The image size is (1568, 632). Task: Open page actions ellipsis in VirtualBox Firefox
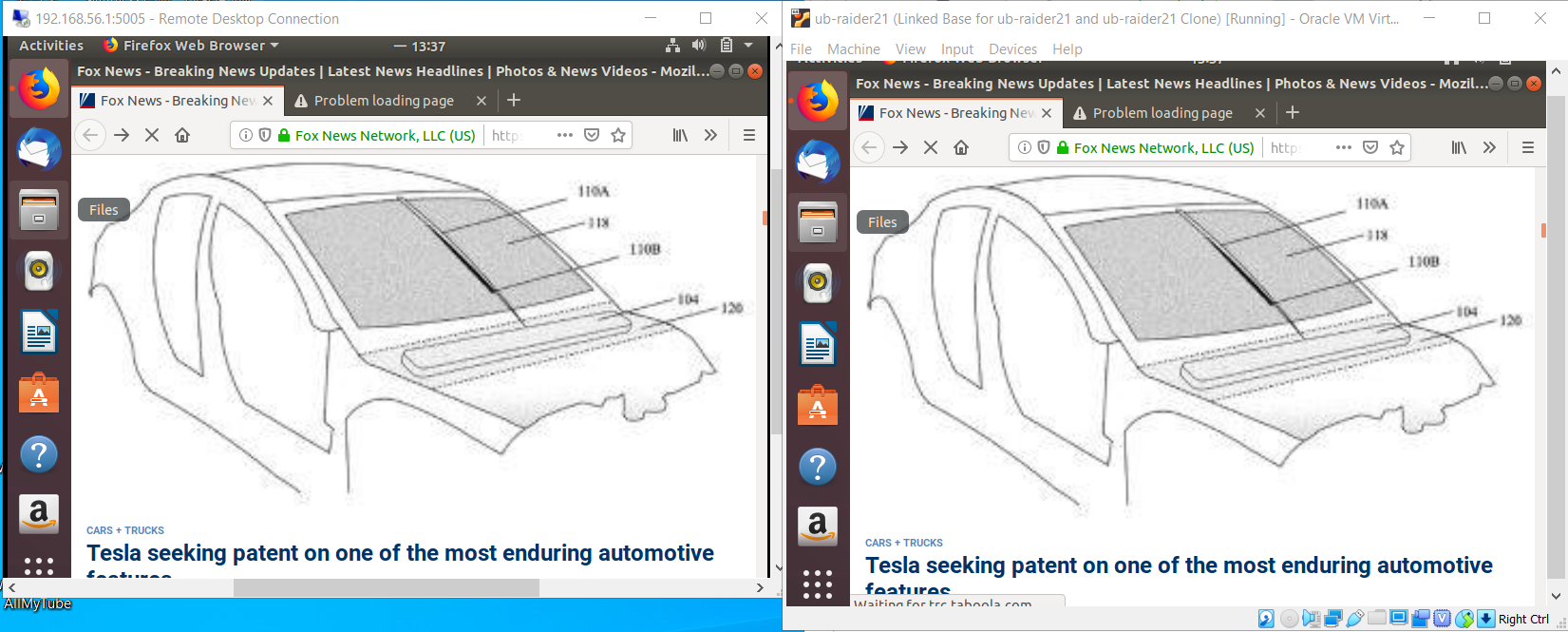[x=1344, y=147]
